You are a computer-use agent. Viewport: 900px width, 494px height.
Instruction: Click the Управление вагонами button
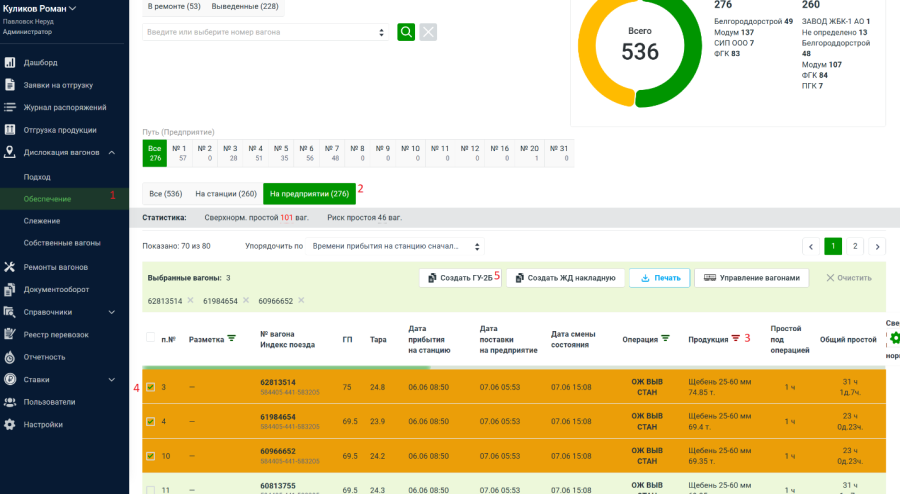coord(752,277)
